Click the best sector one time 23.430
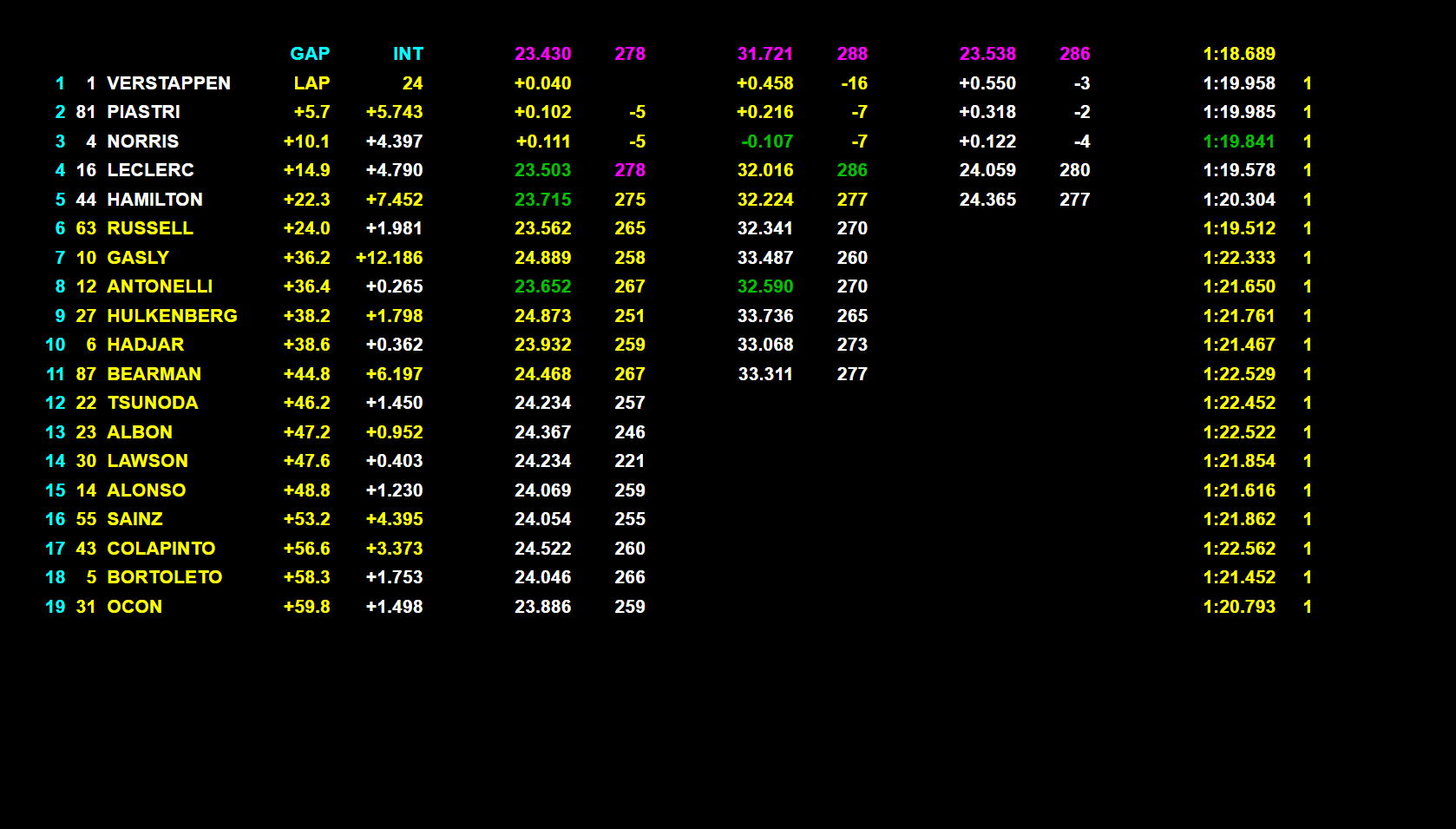 click(543, 54)
